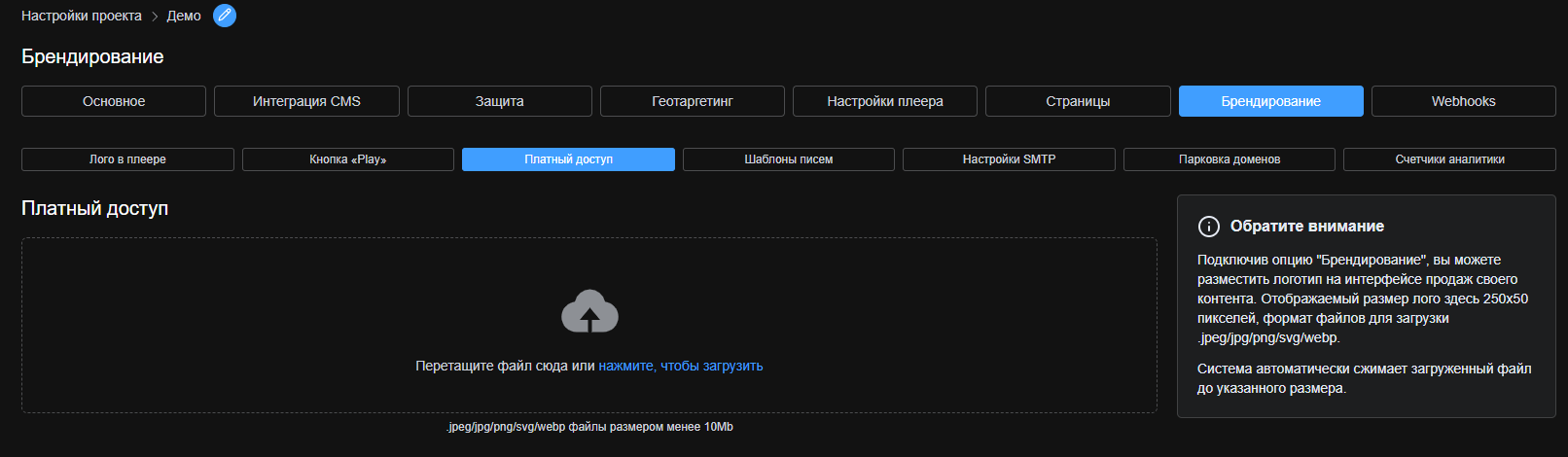Click the file size limit hint text
Screen dimensions: 1568x457
pos(589,427)
